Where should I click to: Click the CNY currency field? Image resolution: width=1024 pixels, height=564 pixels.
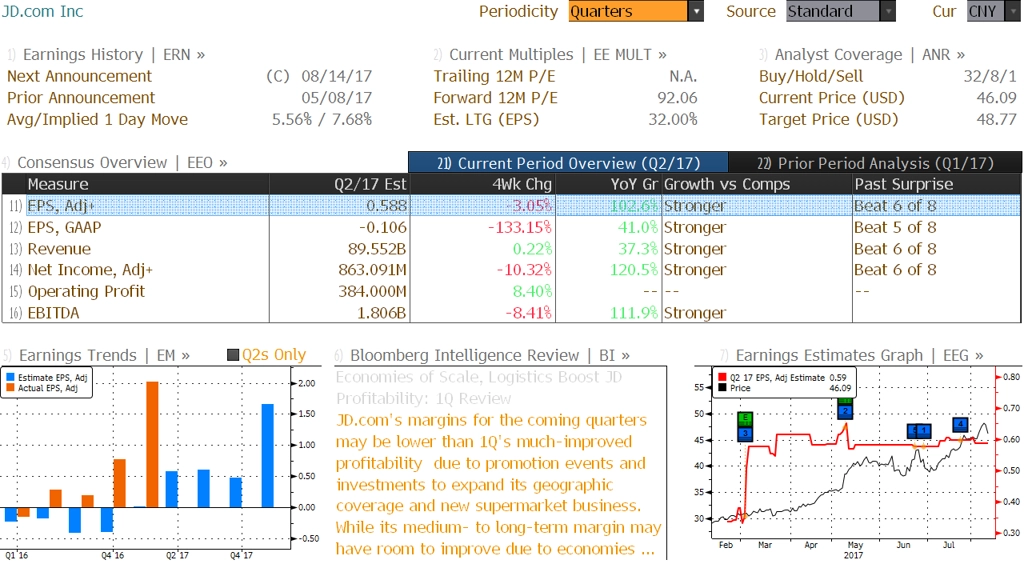(x=985, y=11)
